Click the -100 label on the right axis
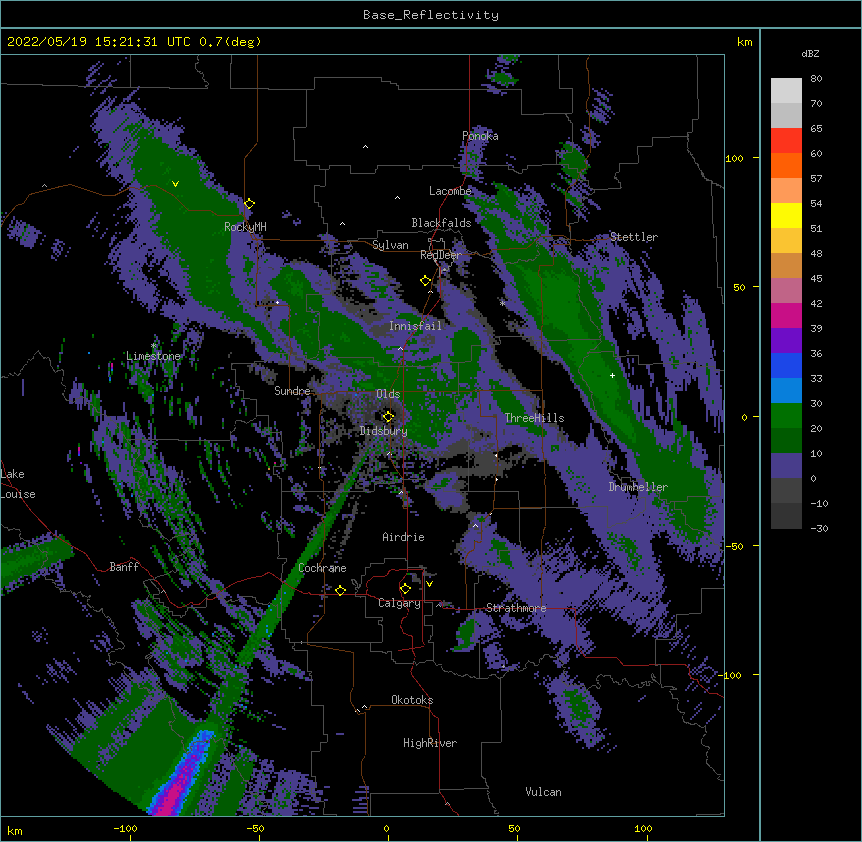Image resolution: width=862 pixels, height=842 pixels. (731, 675)
